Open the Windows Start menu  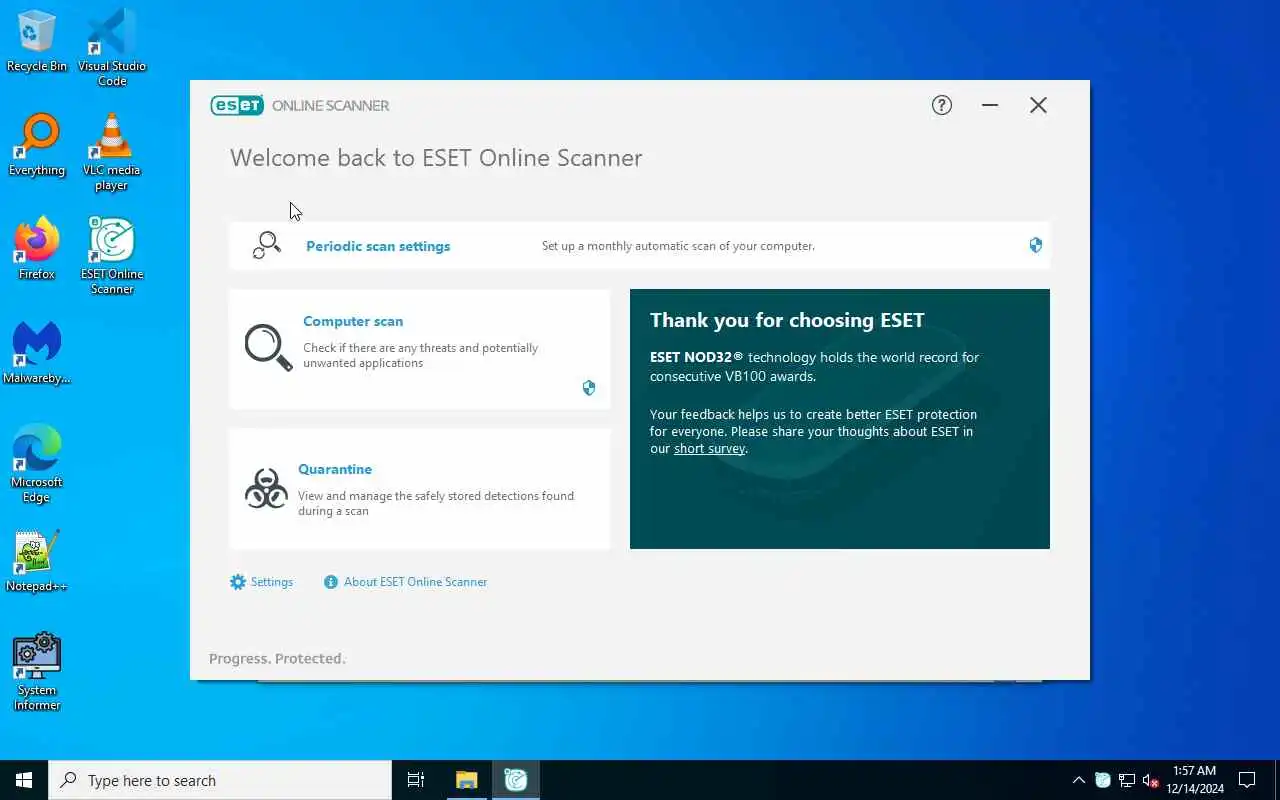coord(24,780)
